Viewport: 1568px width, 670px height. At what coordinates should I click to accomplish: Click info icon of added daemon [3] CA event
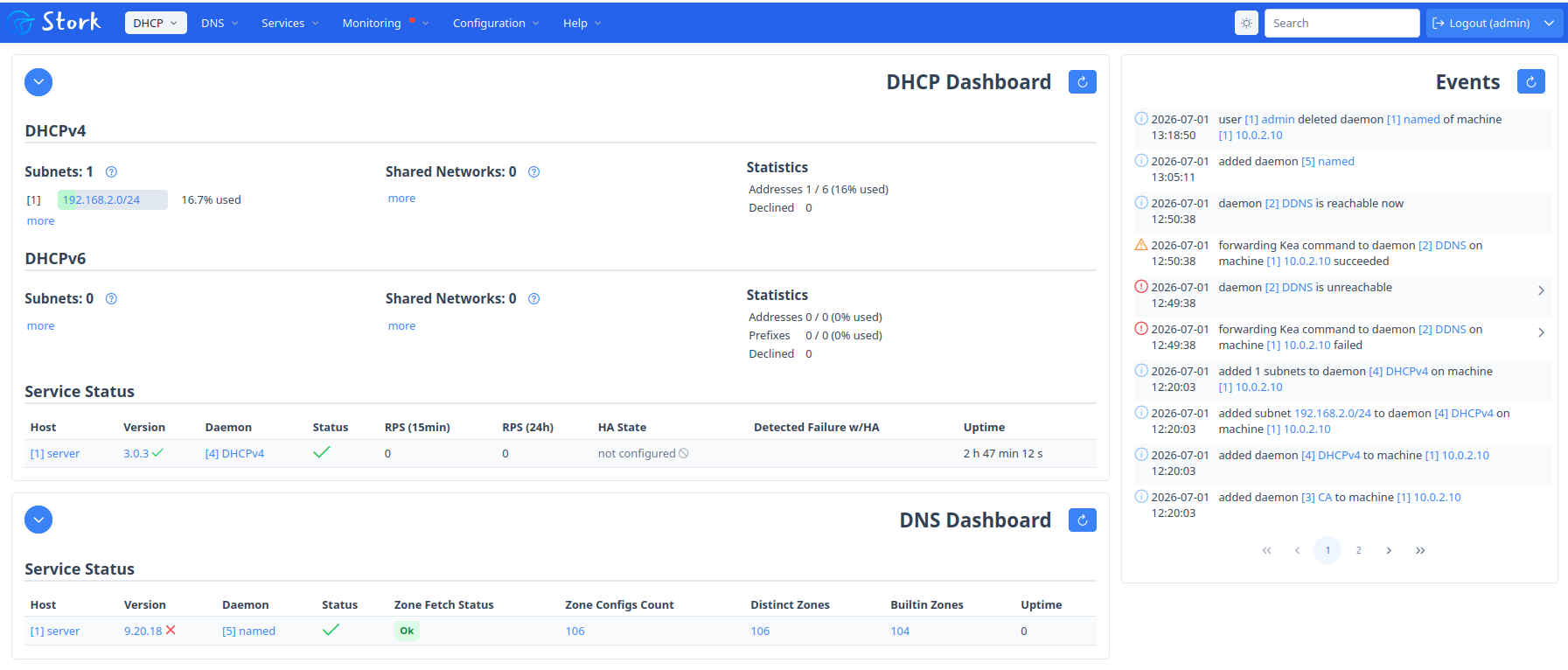[1141, 497]
